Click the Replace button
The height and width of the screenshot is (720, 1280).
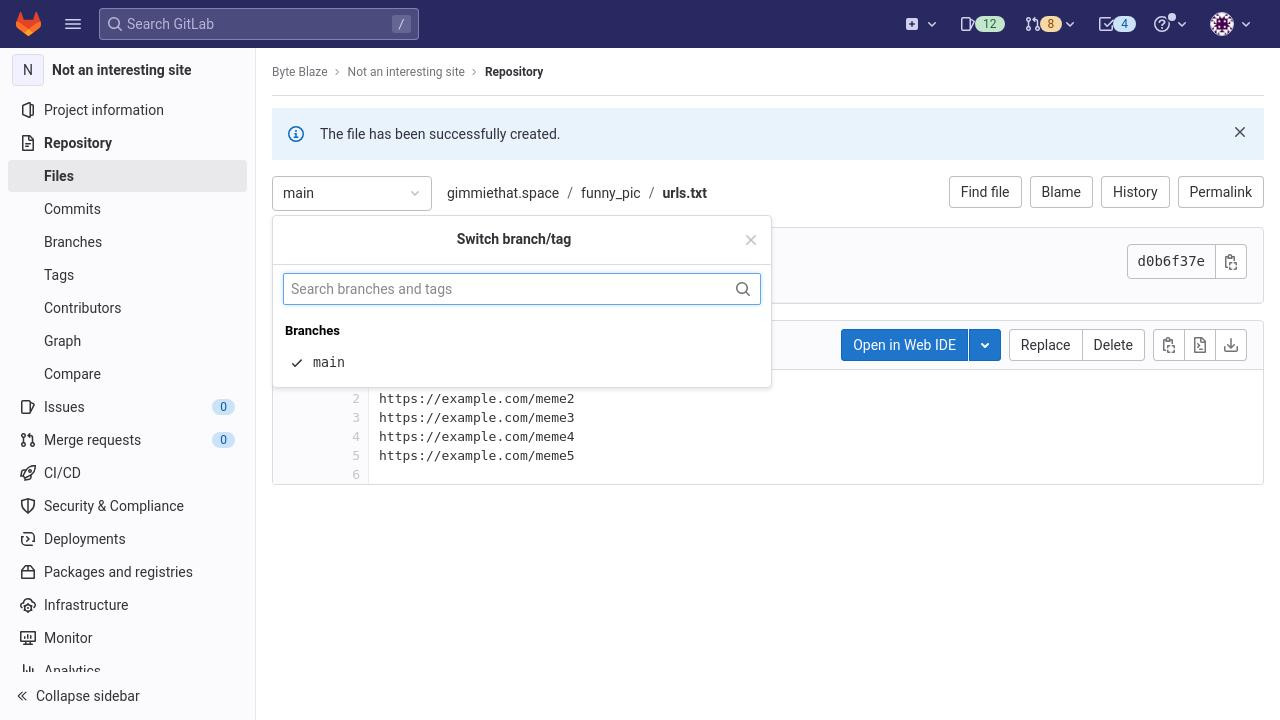click(x=1045, y=345)
